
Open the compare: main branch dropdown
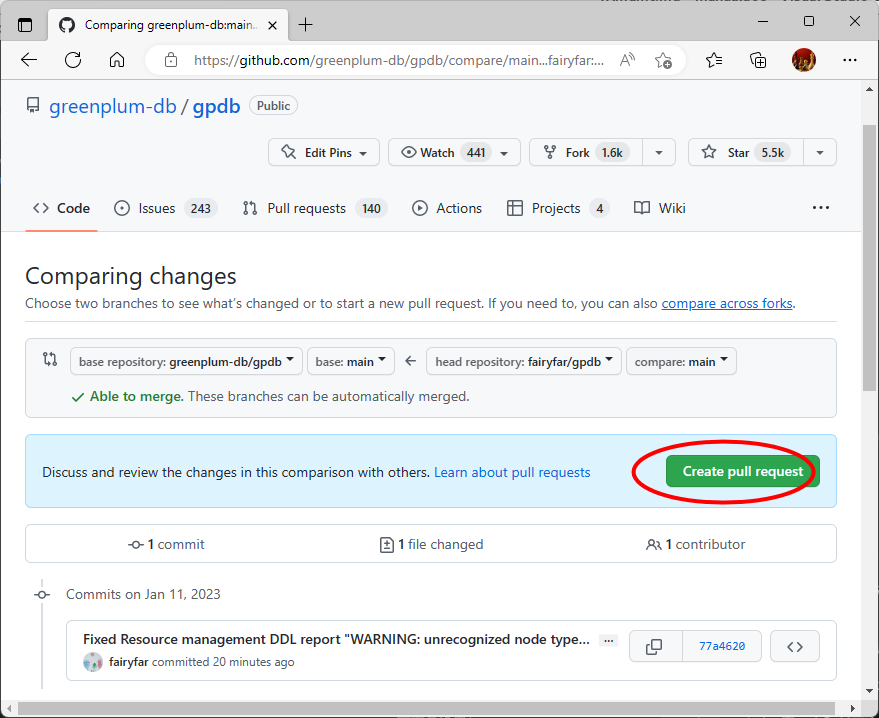pyautogui.click(x=681, y=362)
